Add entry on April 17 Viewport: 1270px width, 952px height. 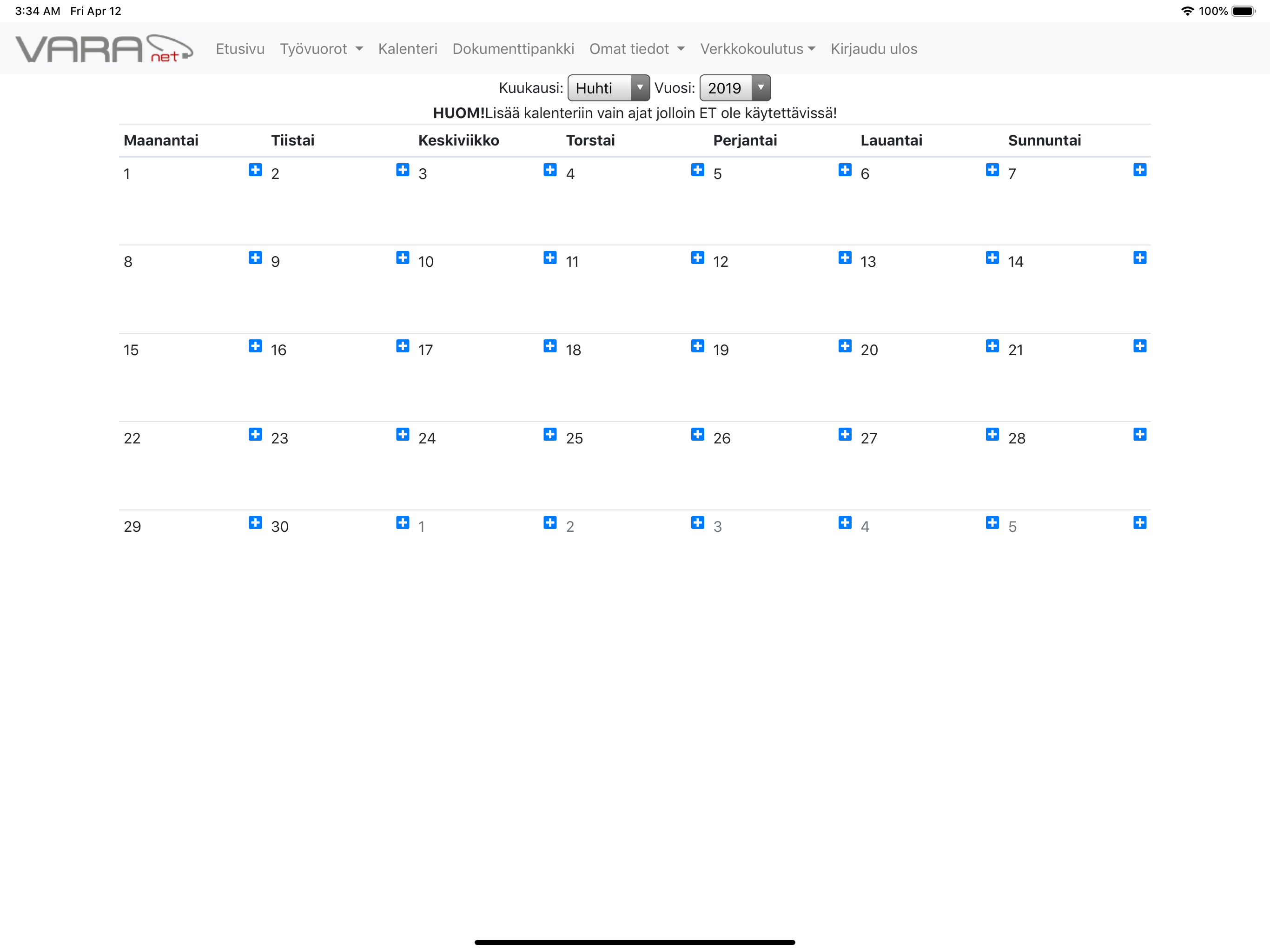point(550,346)
